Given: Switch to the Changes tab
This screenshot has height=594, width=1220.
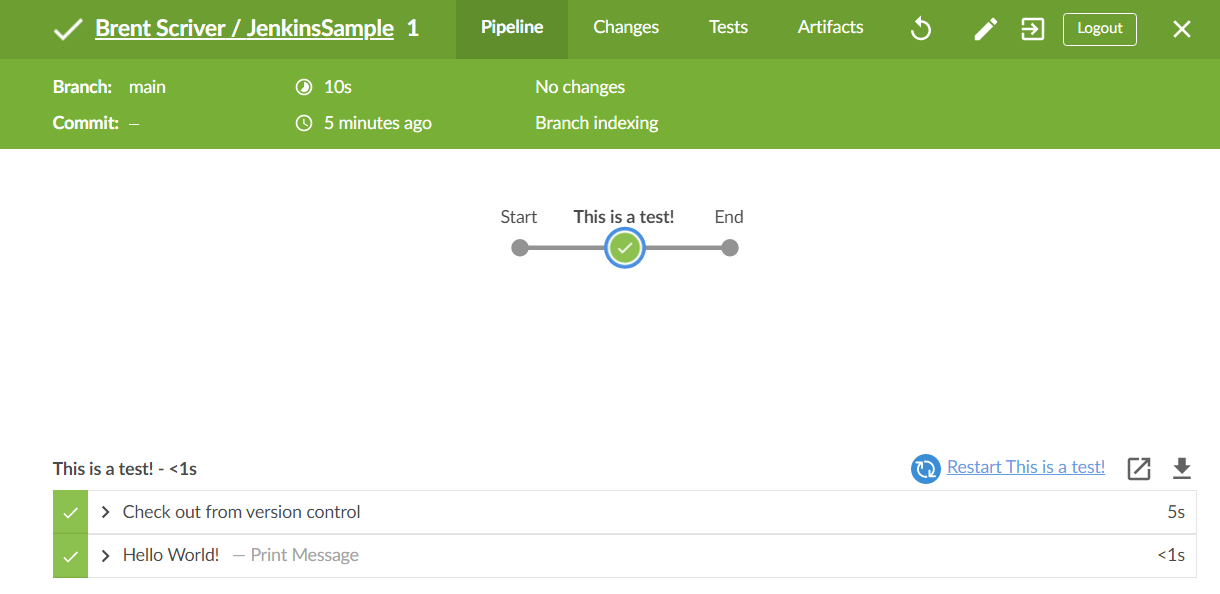Looking at the screenshot, I should 626,28.
